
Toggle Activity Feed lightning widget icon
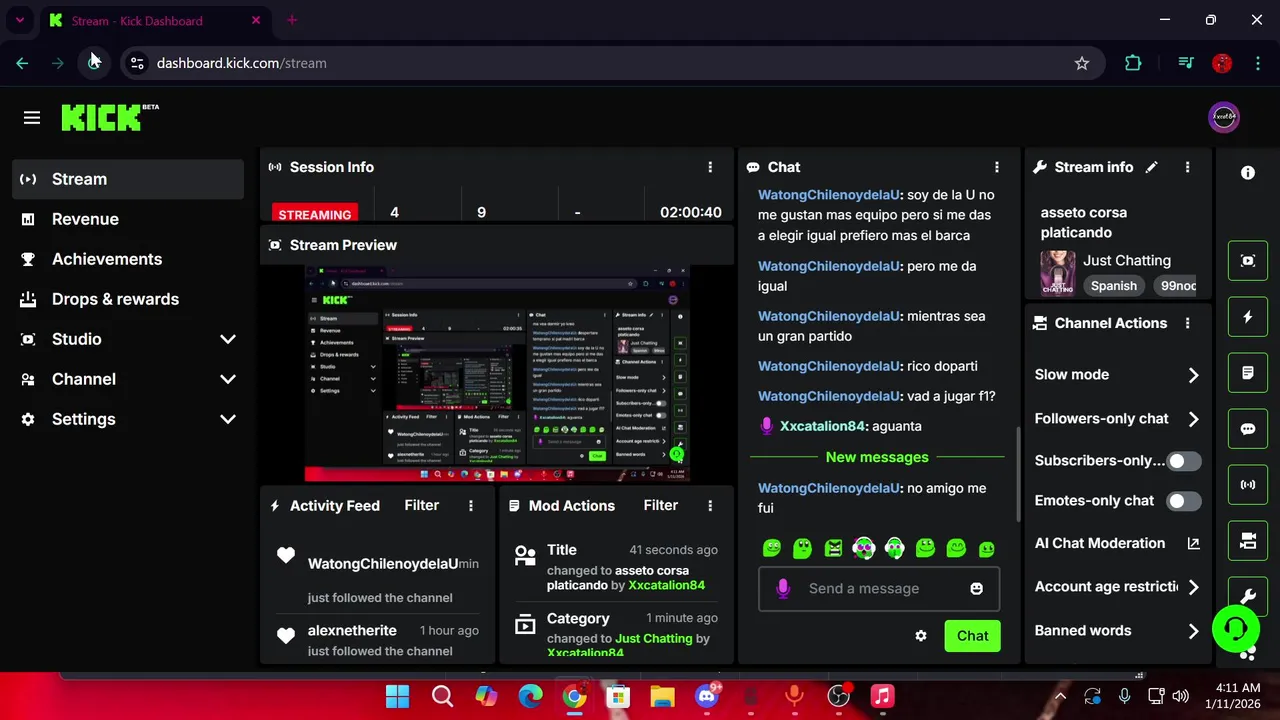tap(1248, 317)
